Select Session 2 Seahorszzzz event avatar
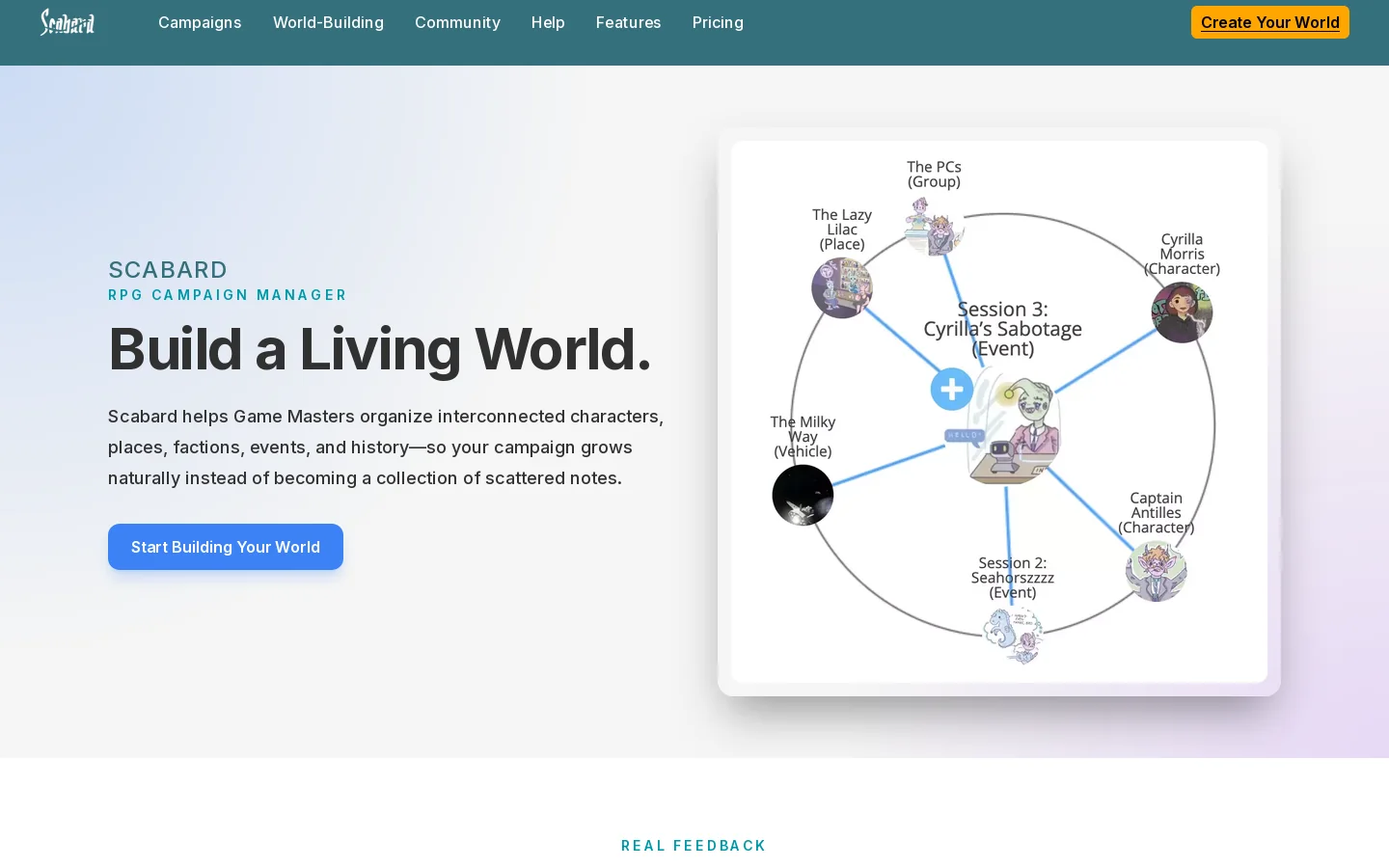This screenshot has height=868, width=1389. pos(1013,635)
